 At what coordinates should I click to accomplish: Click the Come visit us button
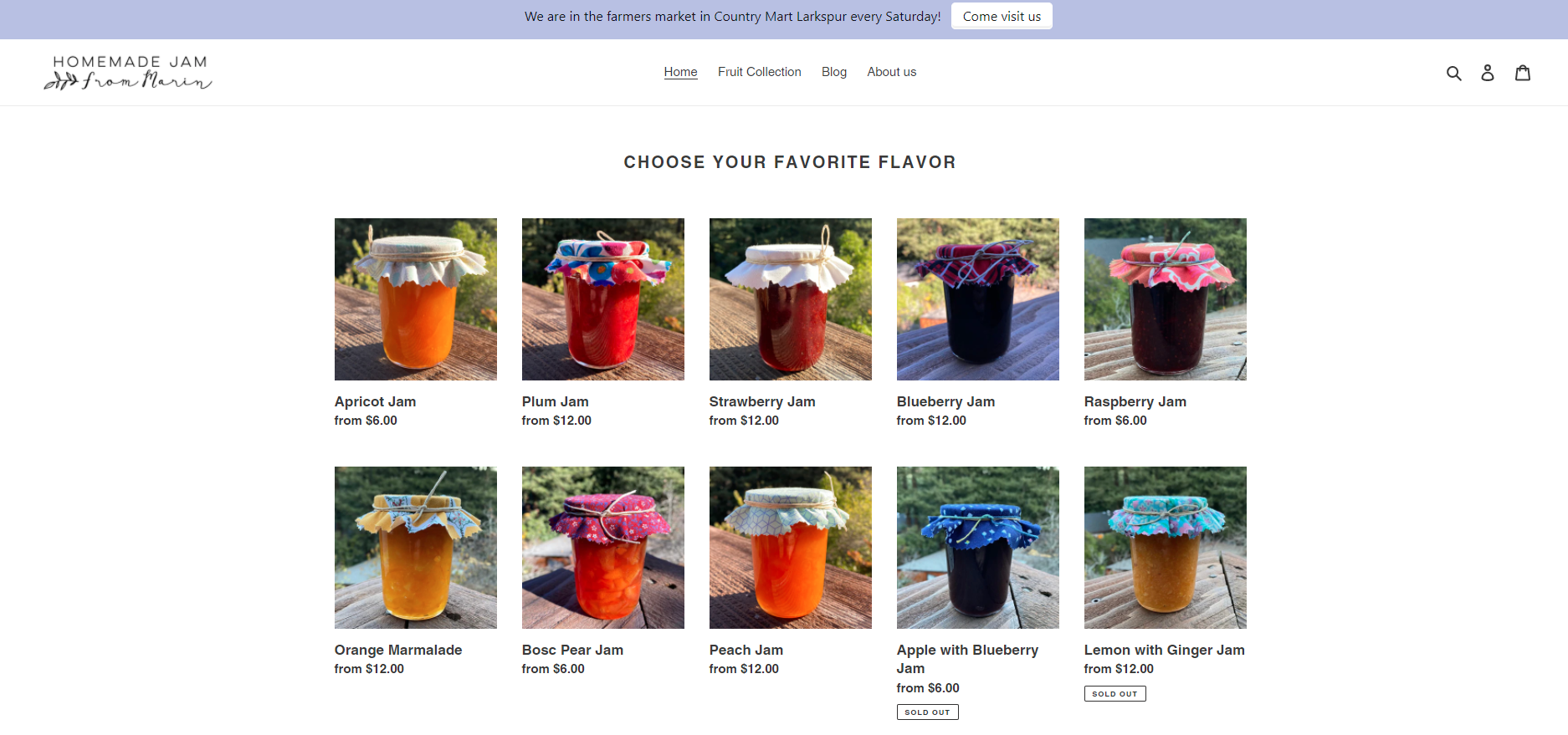pyautogui.click(x=1002, y=17)
